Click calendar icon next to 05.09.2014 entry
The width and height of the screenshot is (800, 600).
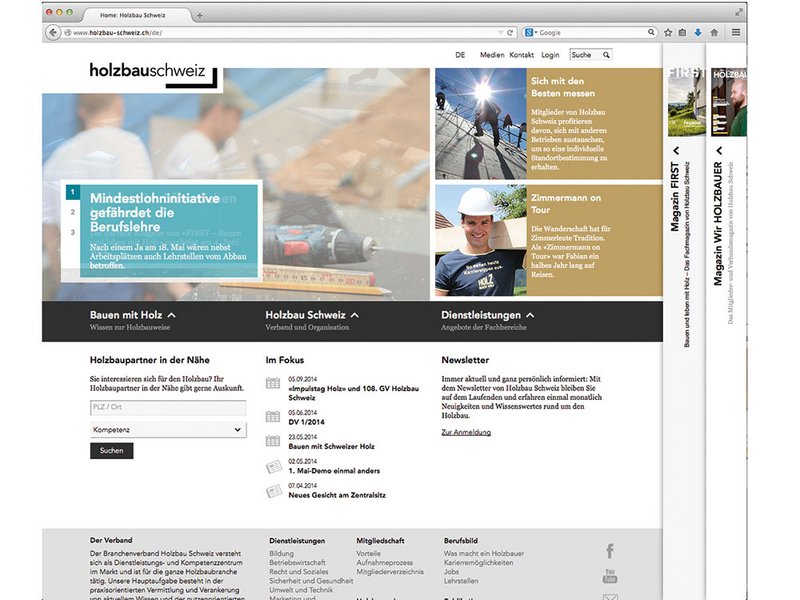point(273,383)
